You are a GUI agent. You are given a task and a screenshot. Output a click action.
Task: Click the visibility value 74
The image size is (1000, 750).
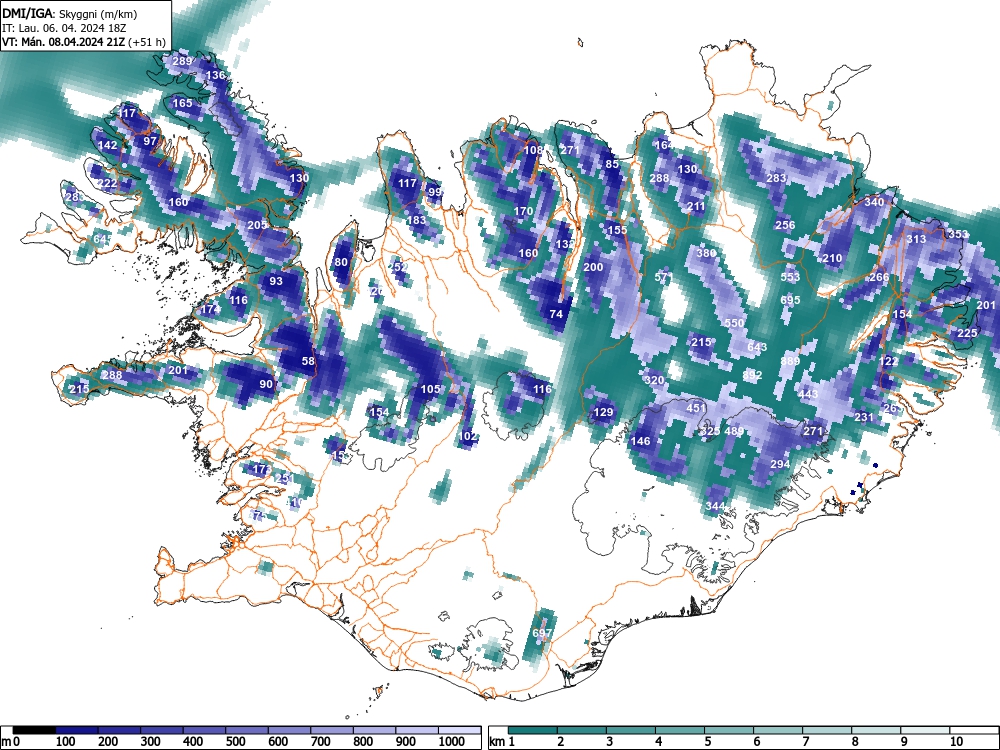(556, 314)
